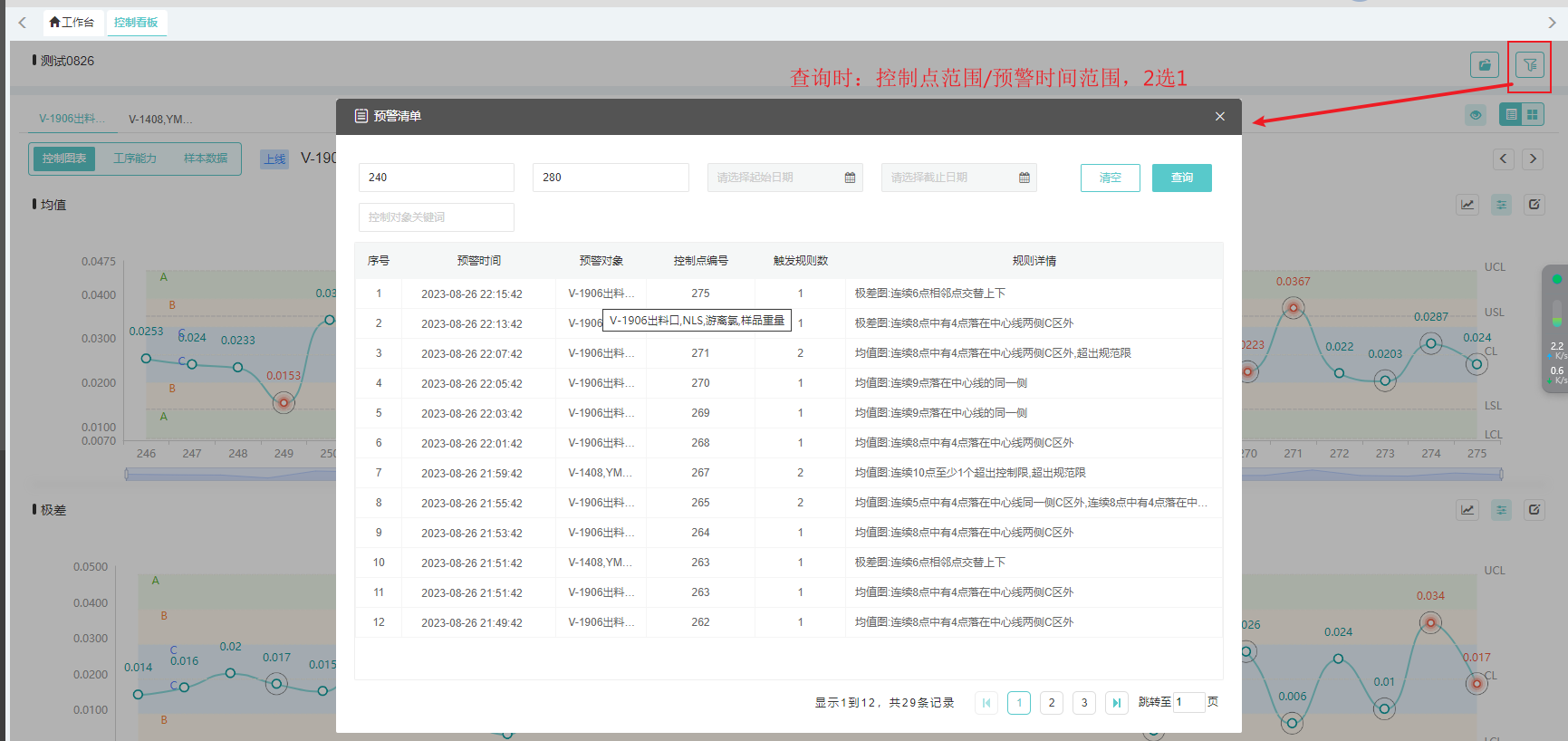
Task: Go to page 3 of alerts
Action: pos(1084,702)
